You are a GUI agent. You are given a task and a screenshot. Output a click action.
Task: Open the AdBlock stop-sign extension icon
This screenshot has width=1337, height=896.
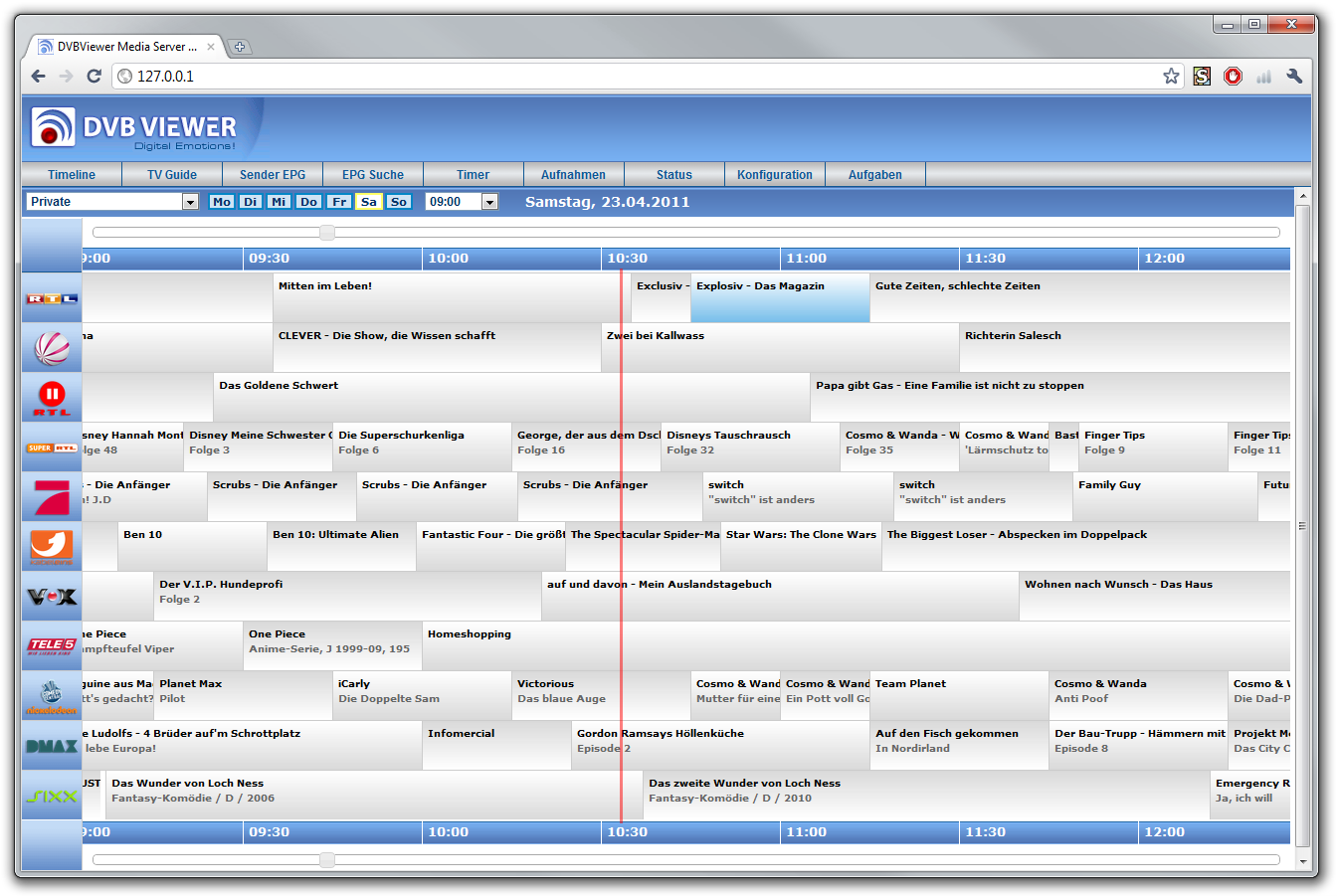click(x=1233, y=76)
